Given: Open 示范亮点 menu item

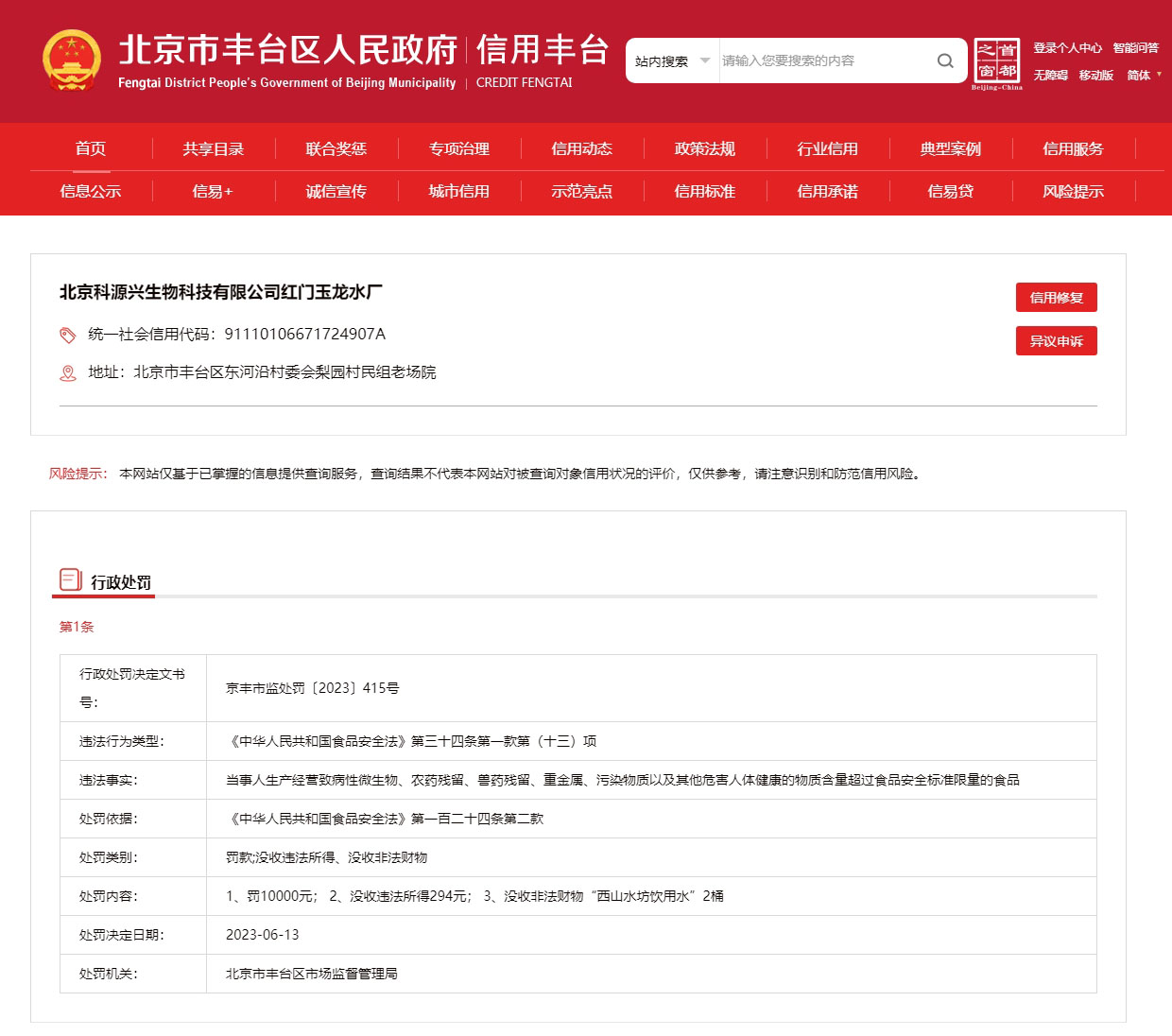Looking at the screenshot, I should point(582,191).
